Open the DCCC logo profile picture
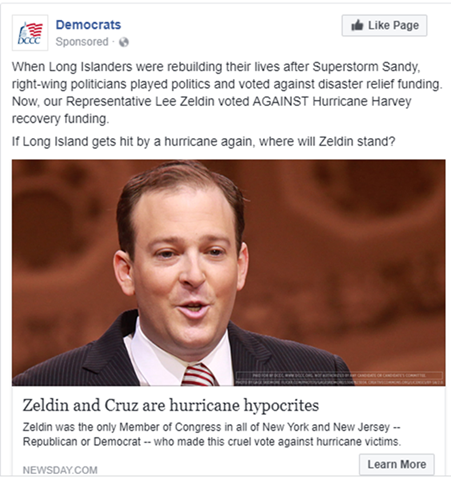This screenshot has width=451, height=481. 30,33
